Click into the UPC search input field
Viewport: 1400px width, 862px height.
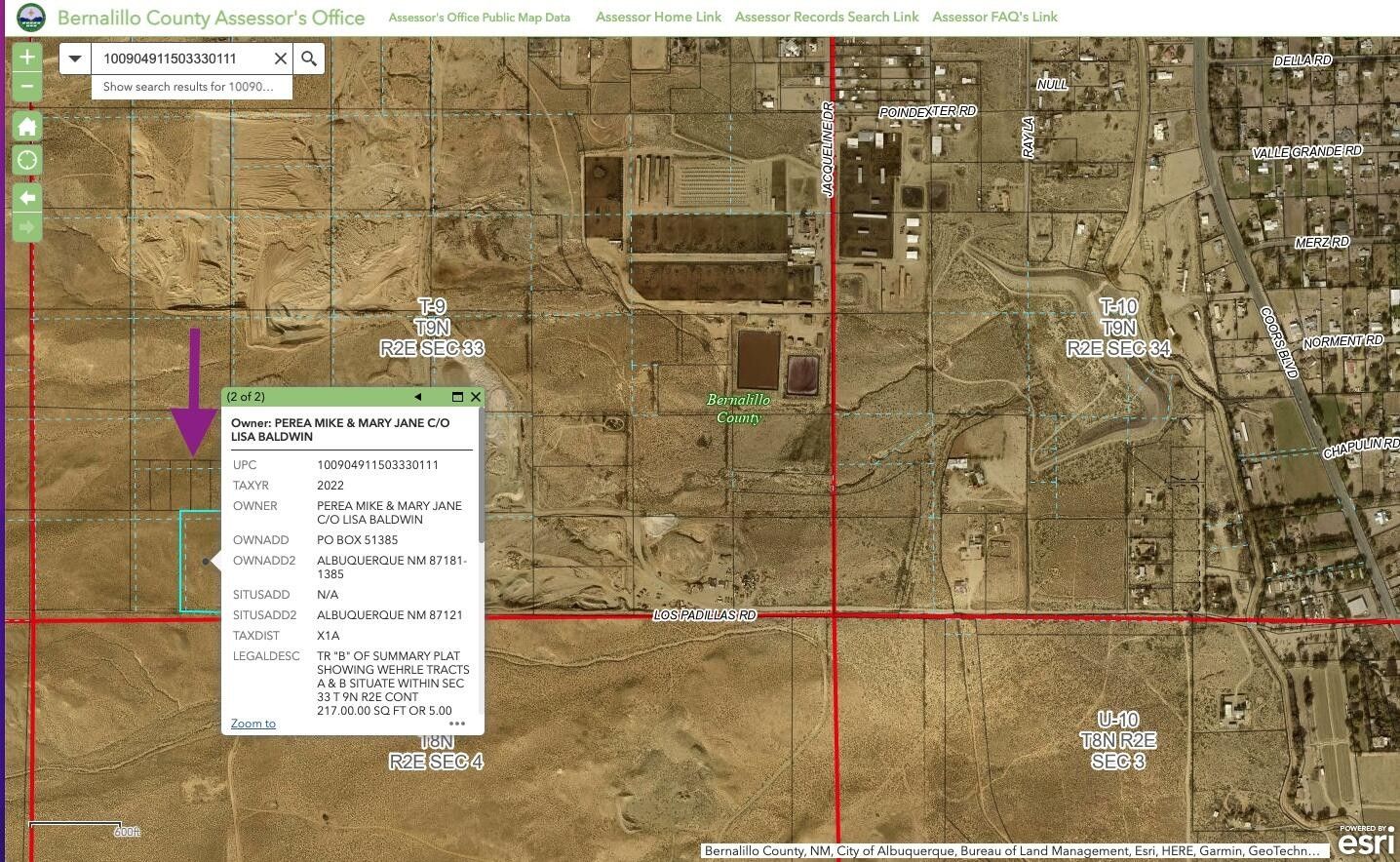(180, 59)
